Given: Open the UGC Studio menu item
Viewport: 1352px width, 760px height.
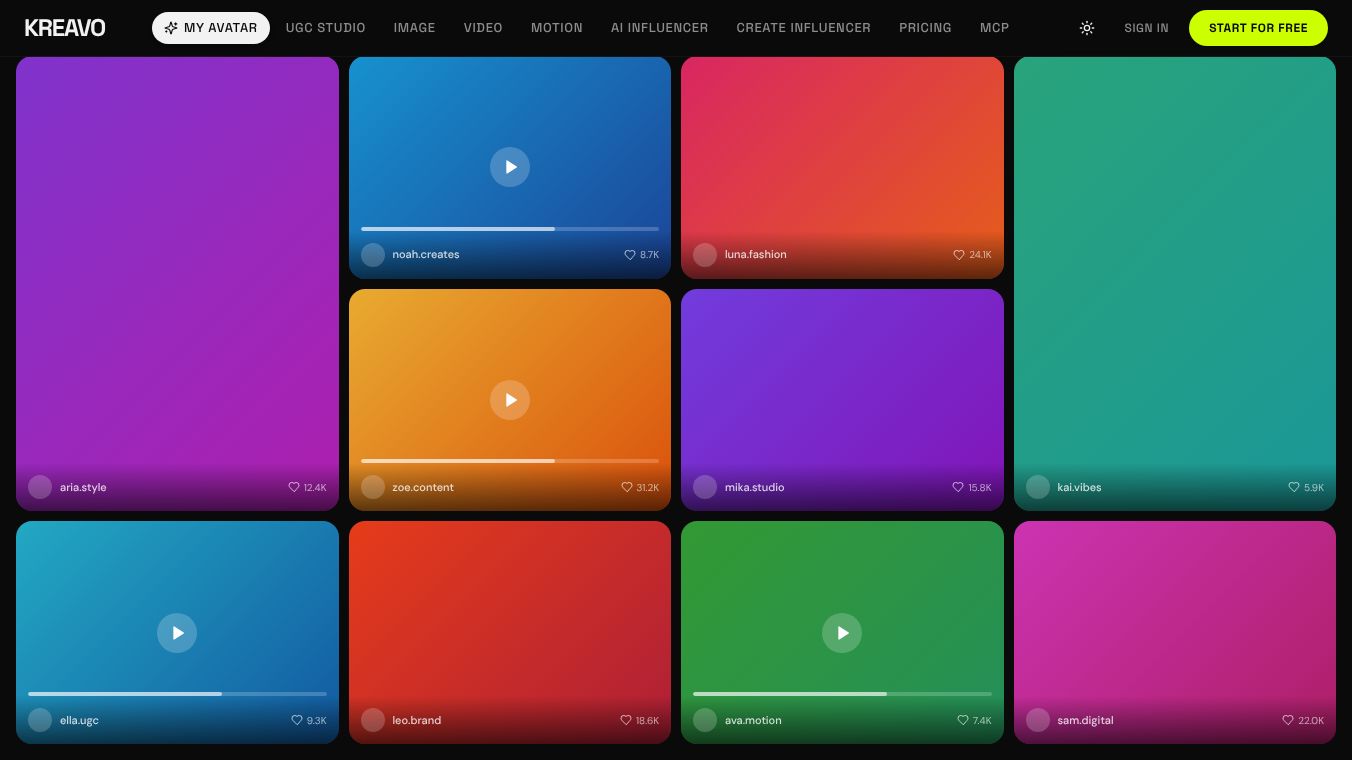Looking at the screenshot, I should [325, 28].
